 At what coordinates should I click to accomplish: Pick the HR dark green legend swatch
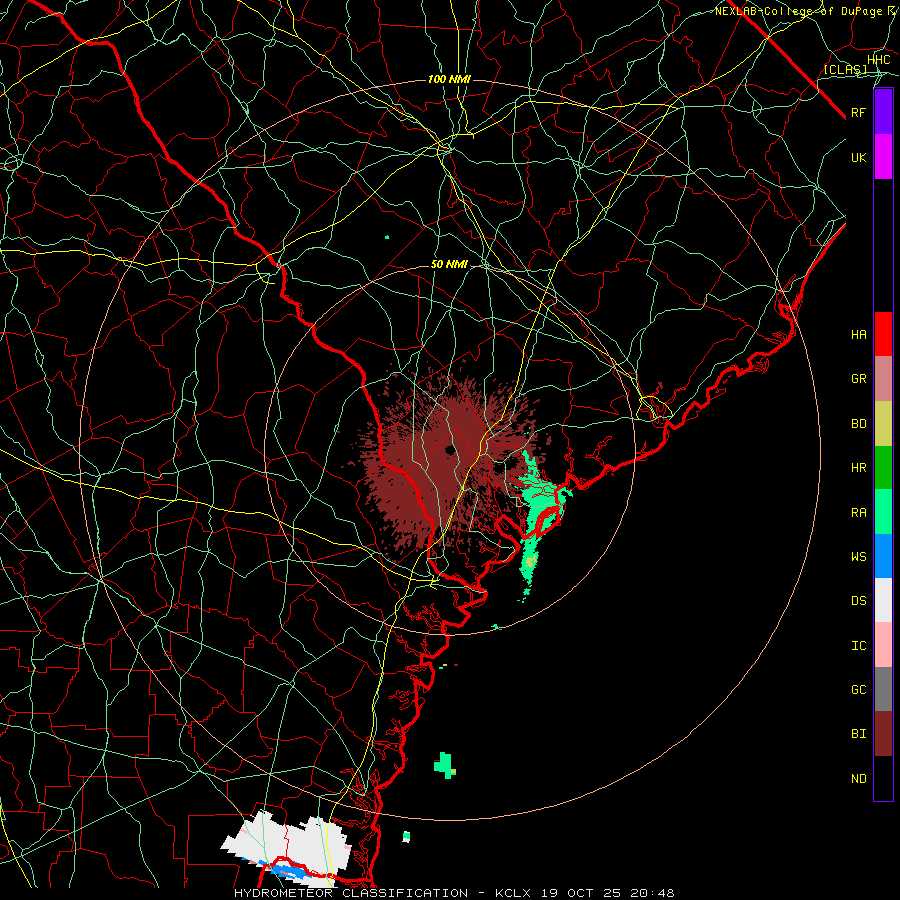tap(883, 468)
